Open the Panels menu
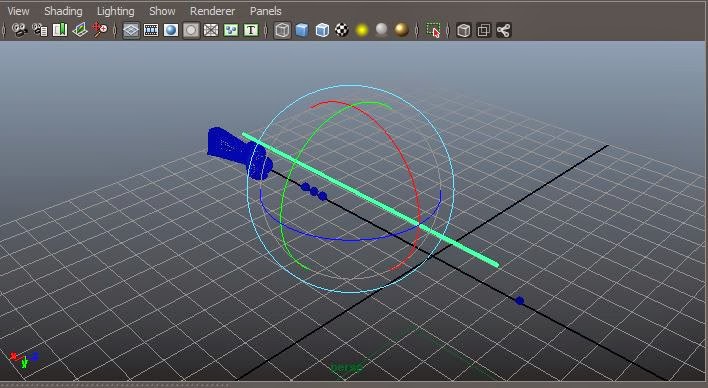708x388 pixels. tap(266, 11)
